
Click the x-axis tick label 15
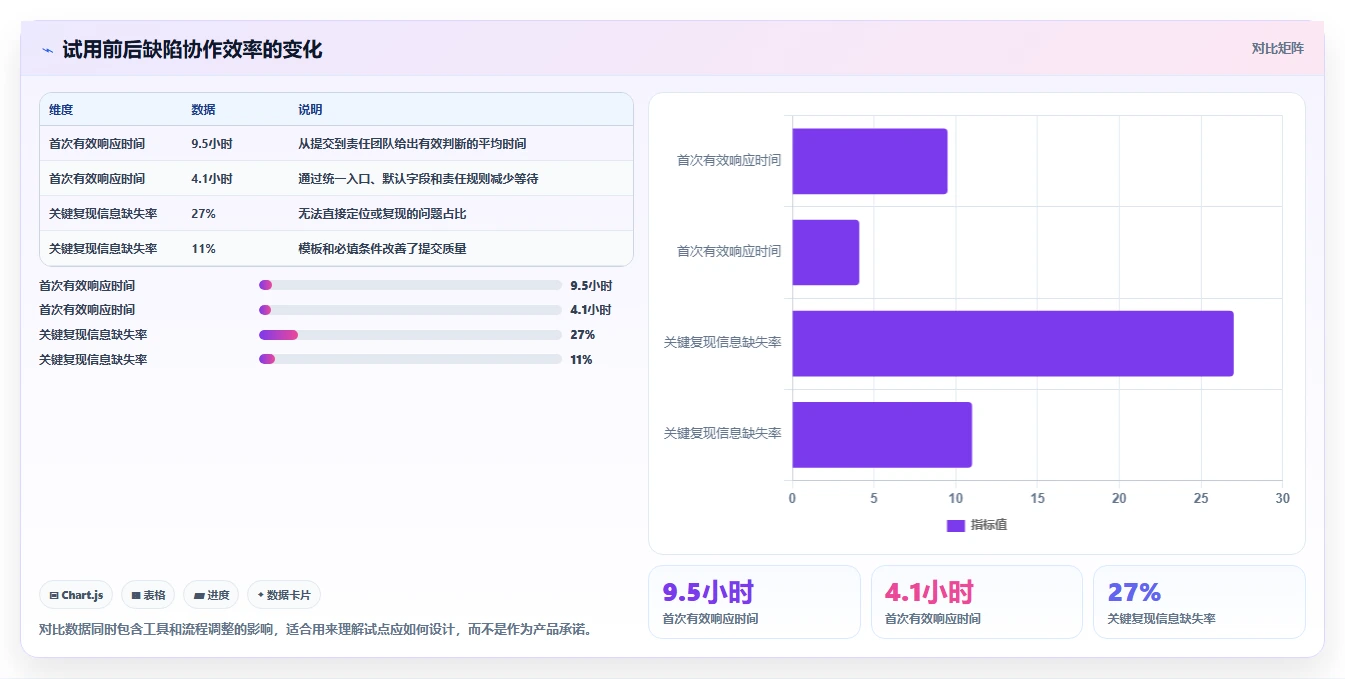click(1037, 498)
